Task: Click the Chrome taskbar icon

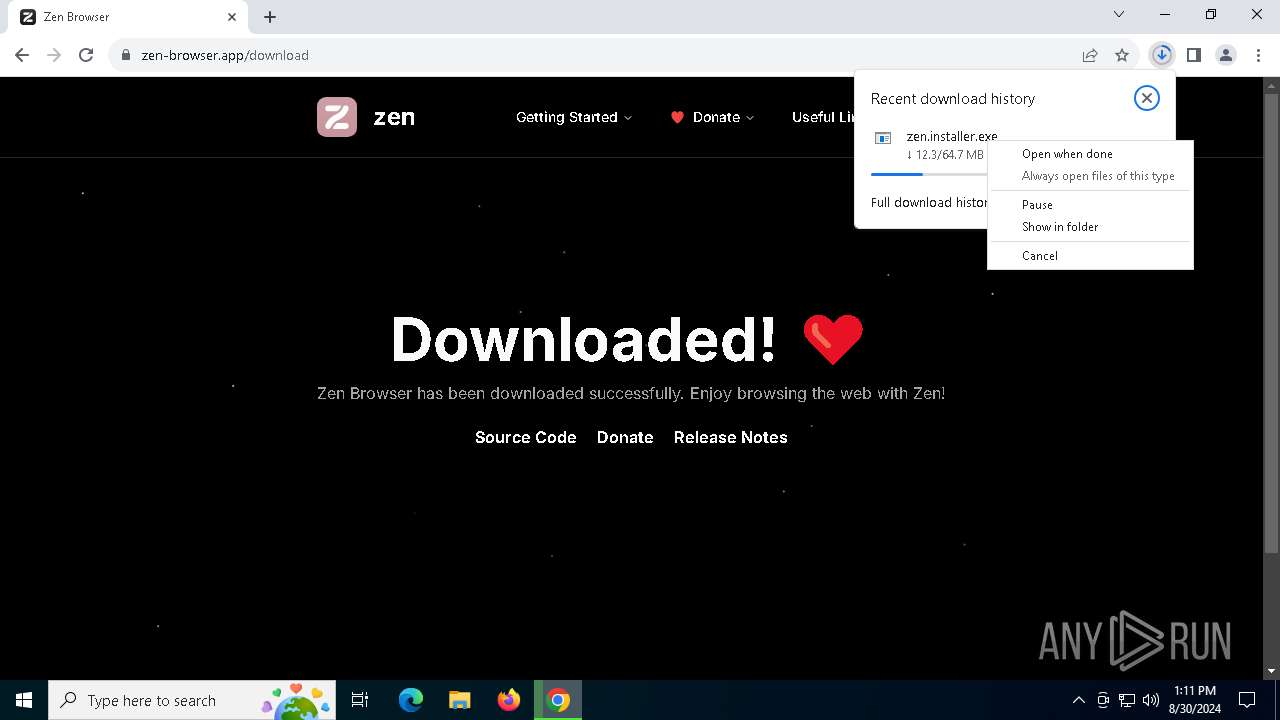Action: pyautogui.click(x=558, y=700)
